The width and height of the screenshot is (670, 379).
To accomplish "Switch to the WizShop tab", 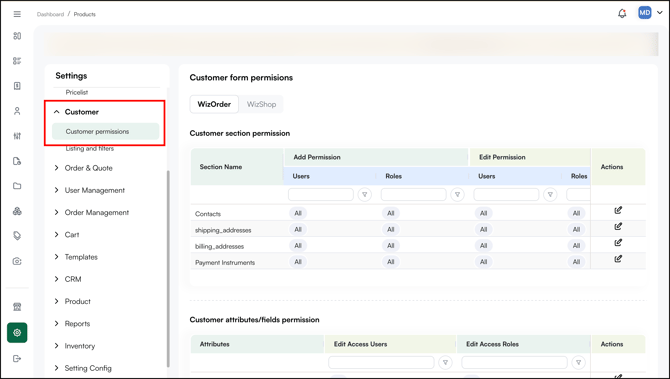I will pyautogui.click(x=261, y=104).
